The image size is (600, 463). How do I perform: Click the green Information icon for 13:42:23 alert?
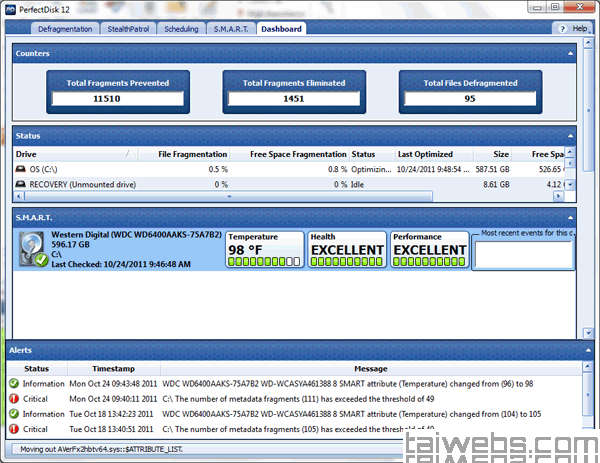(x=12, y=413)
